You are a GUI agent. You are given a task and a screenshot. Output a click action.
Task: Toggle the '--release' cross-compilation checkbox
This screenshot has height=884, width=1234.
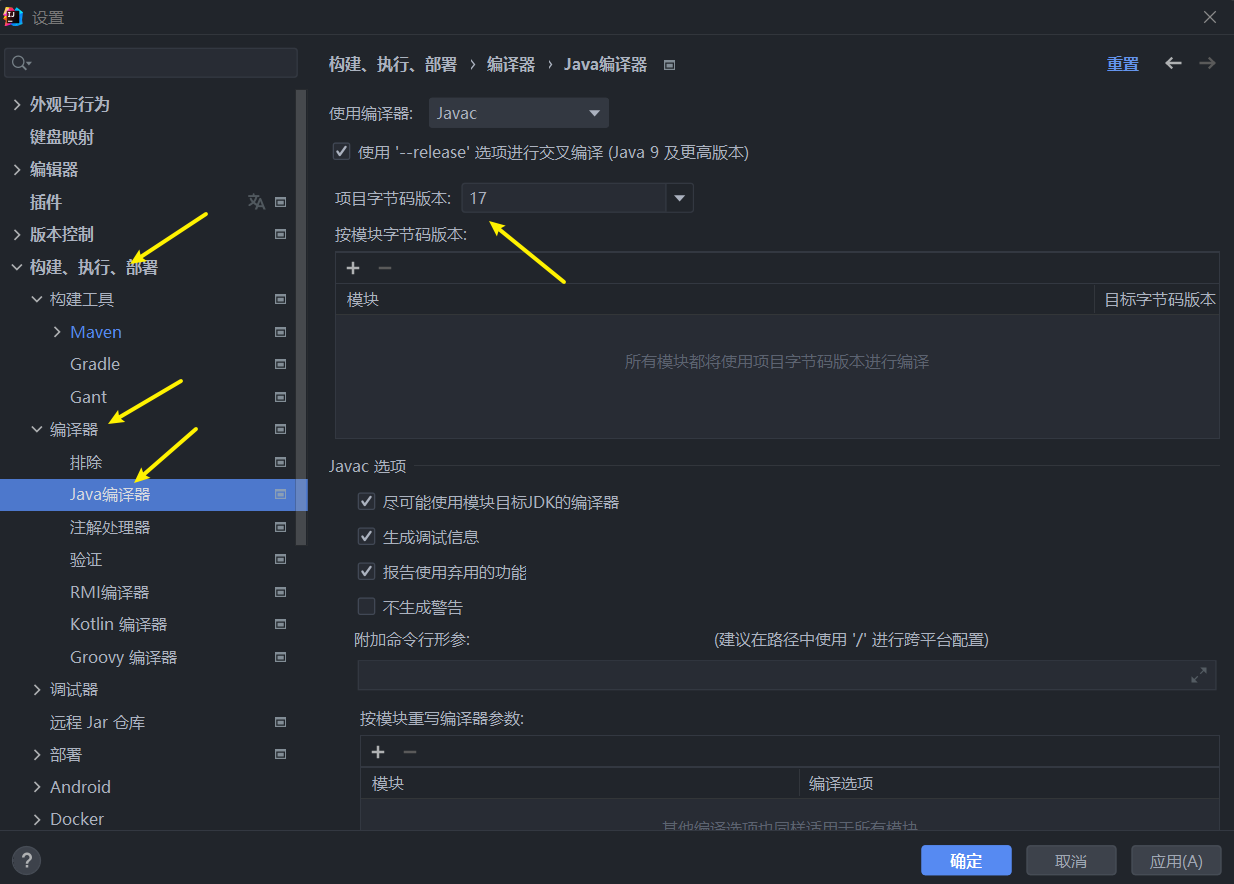pos(342,152)
